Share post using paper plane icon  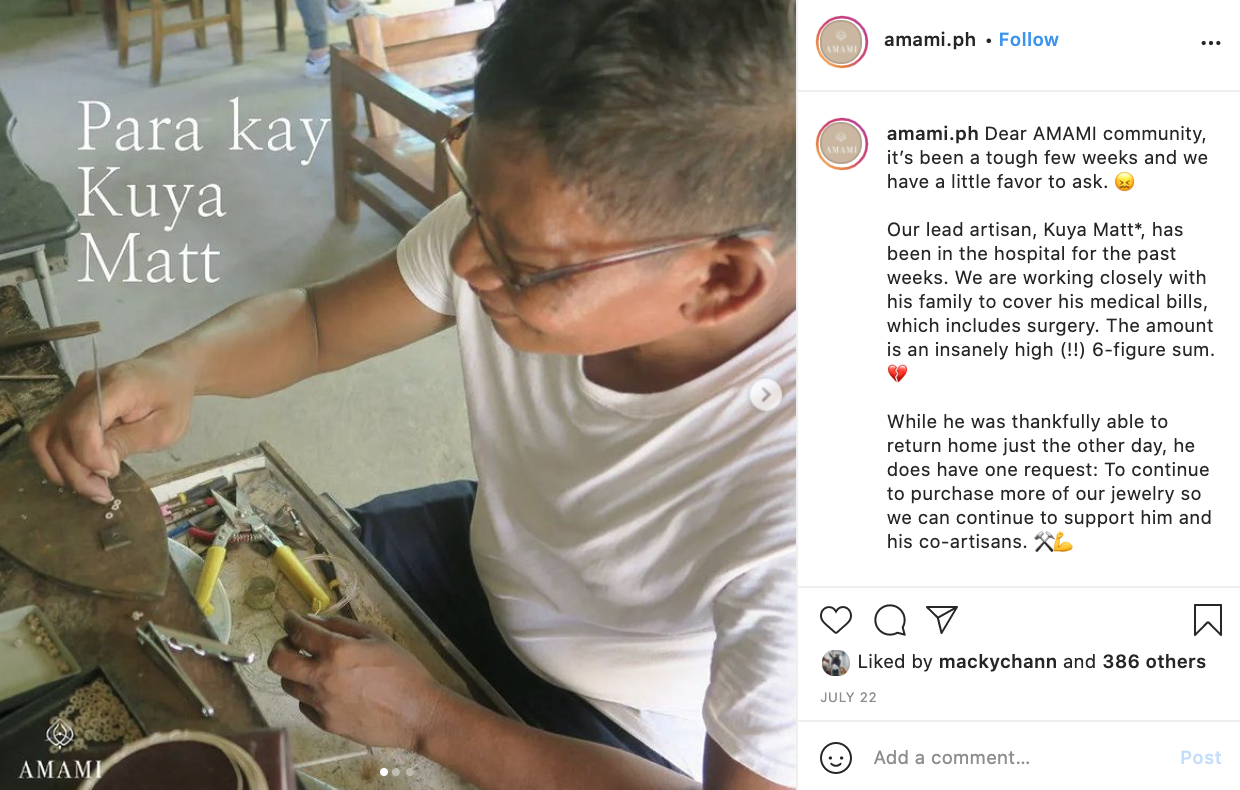[942, 620]
